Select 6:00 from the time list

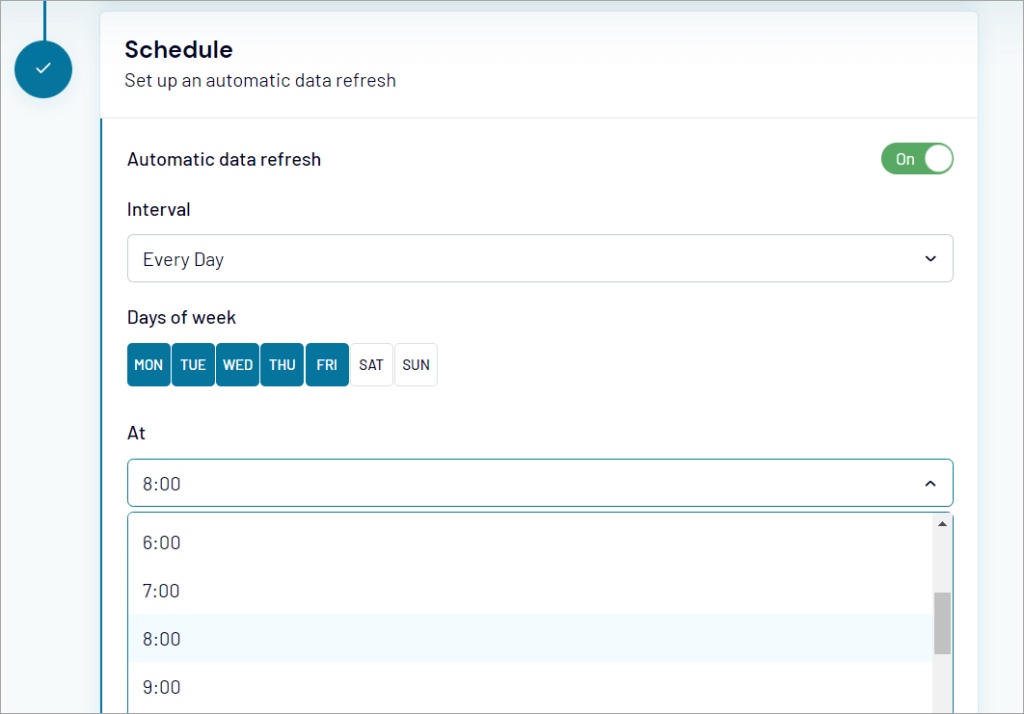(400, 542)
